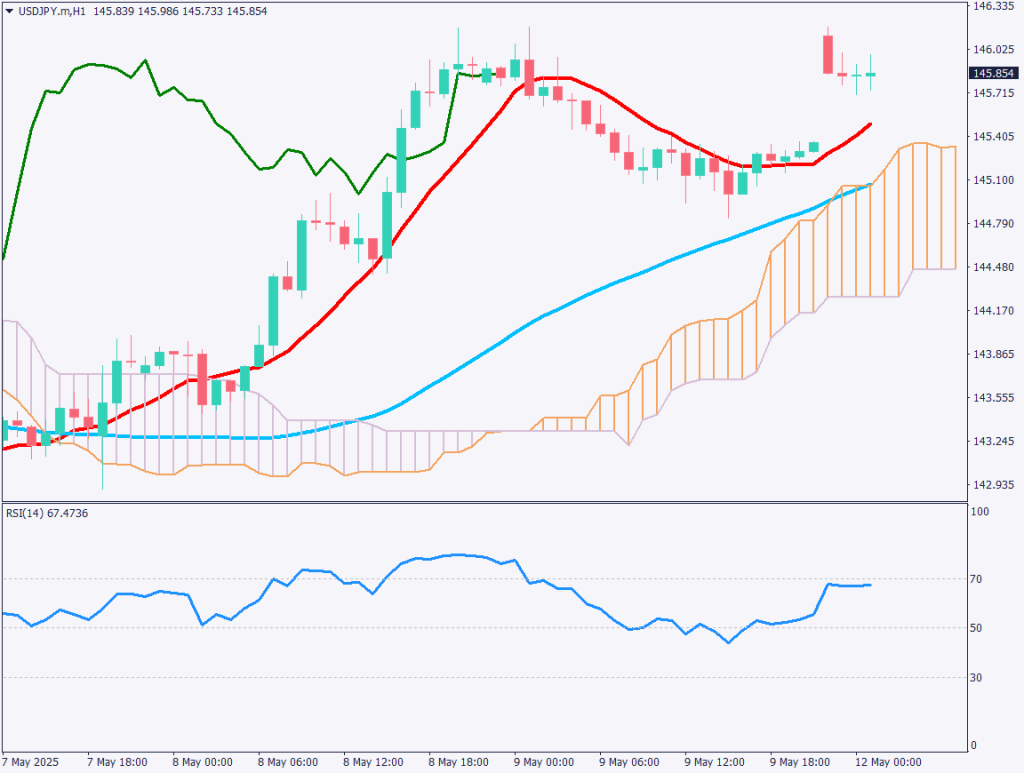This screenshot has width=1024, height=773.
Task: Select the 7 May 2025 date label
Action: click(32, 762)
